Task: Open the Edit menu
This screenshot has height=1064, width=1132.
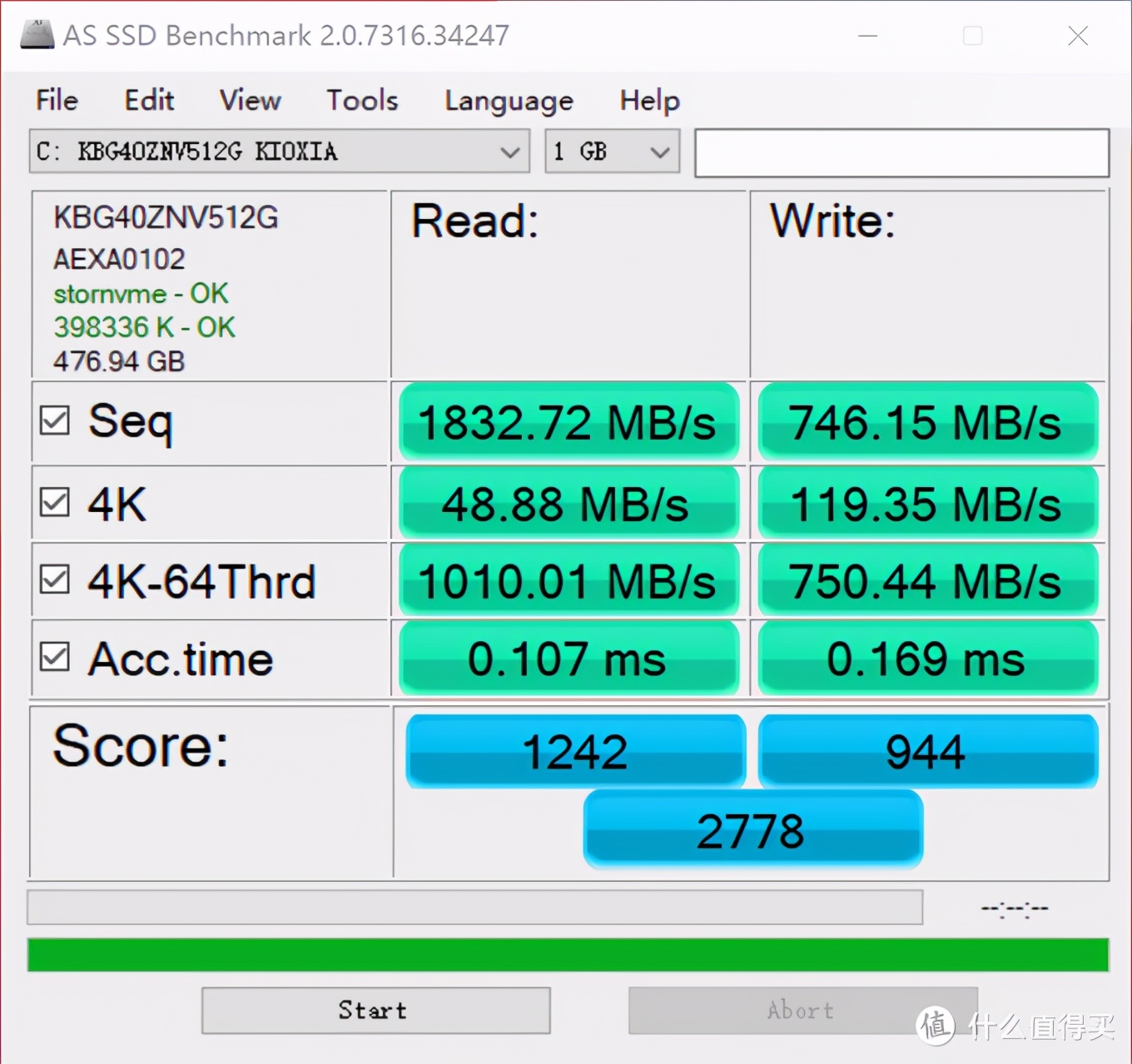Action: [149, 100]
